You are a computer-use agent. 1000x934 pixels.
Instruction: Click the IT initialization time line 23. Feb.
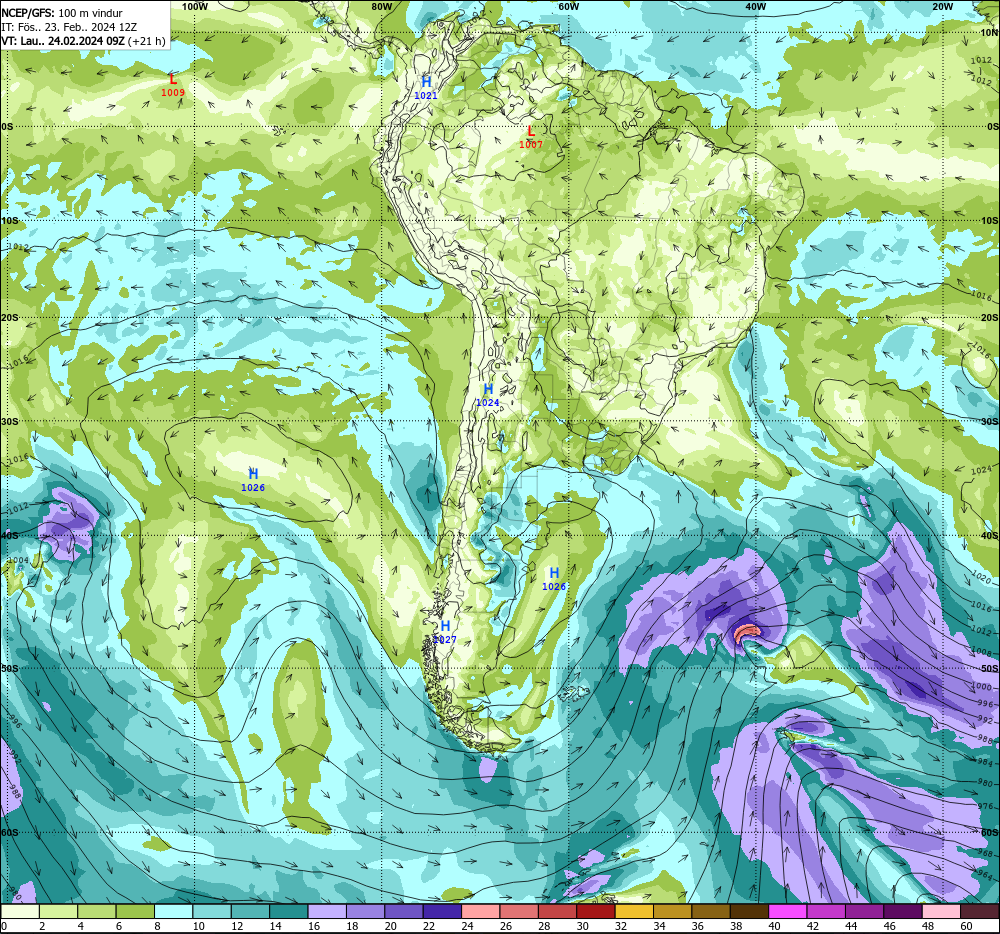(x=69, y=27)
